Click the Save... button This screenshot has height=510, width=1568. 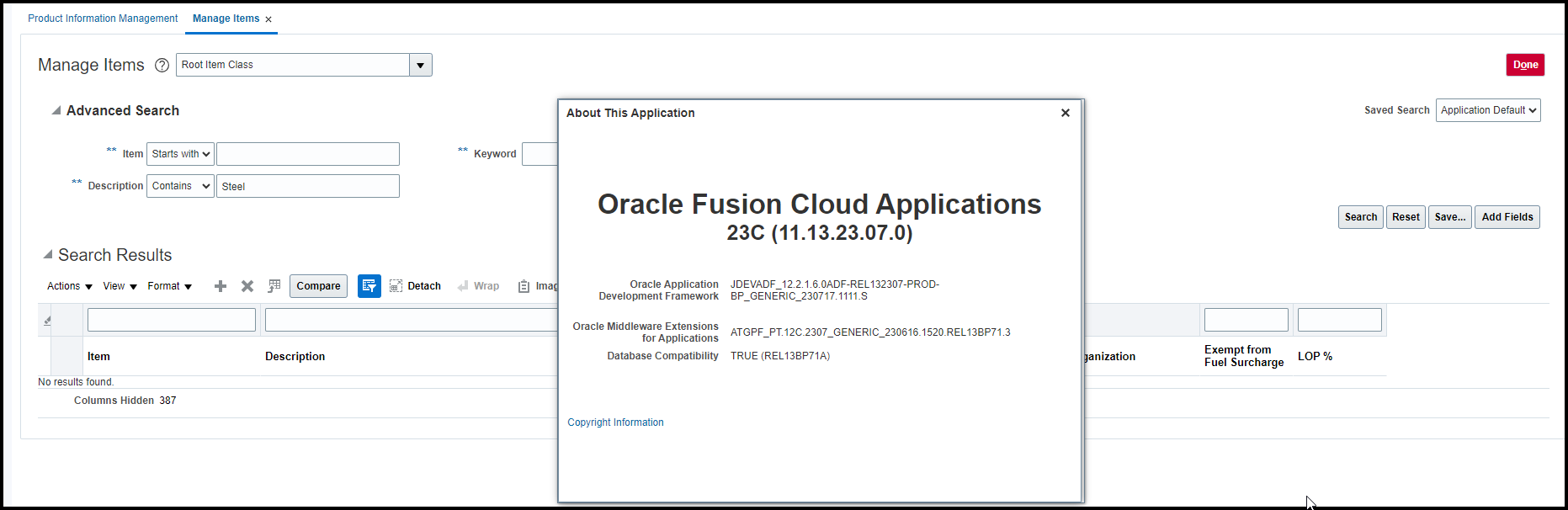[x=1450, y=217]
